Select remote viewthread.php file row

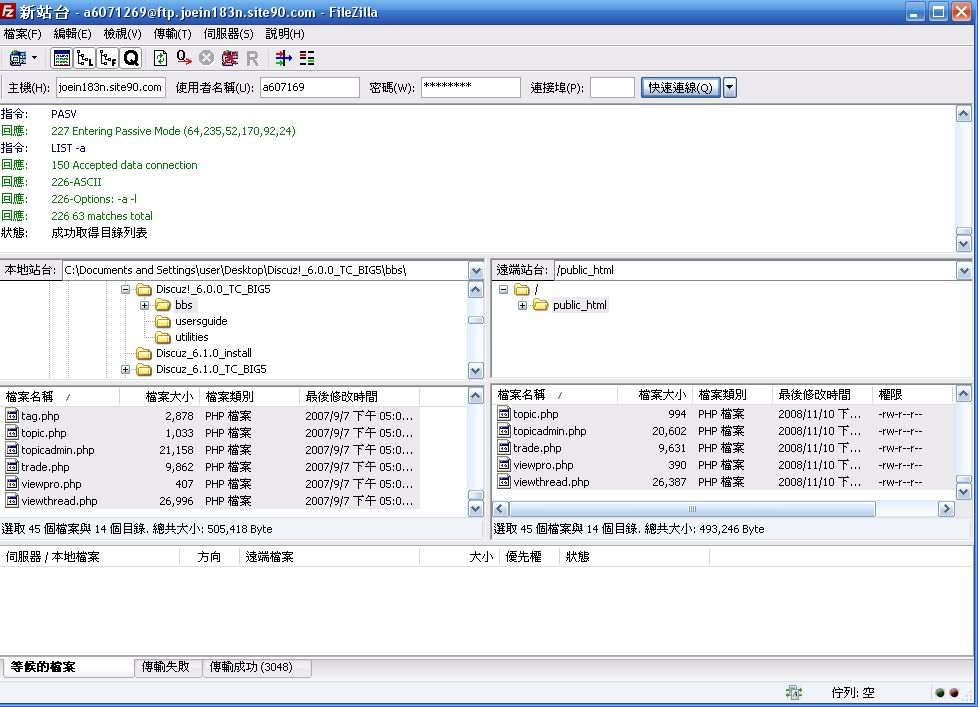pos(724,482)
